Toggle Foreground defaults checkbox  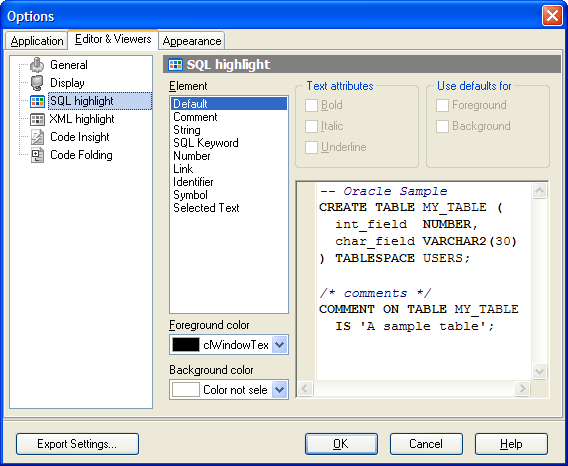tap(443, 105)
